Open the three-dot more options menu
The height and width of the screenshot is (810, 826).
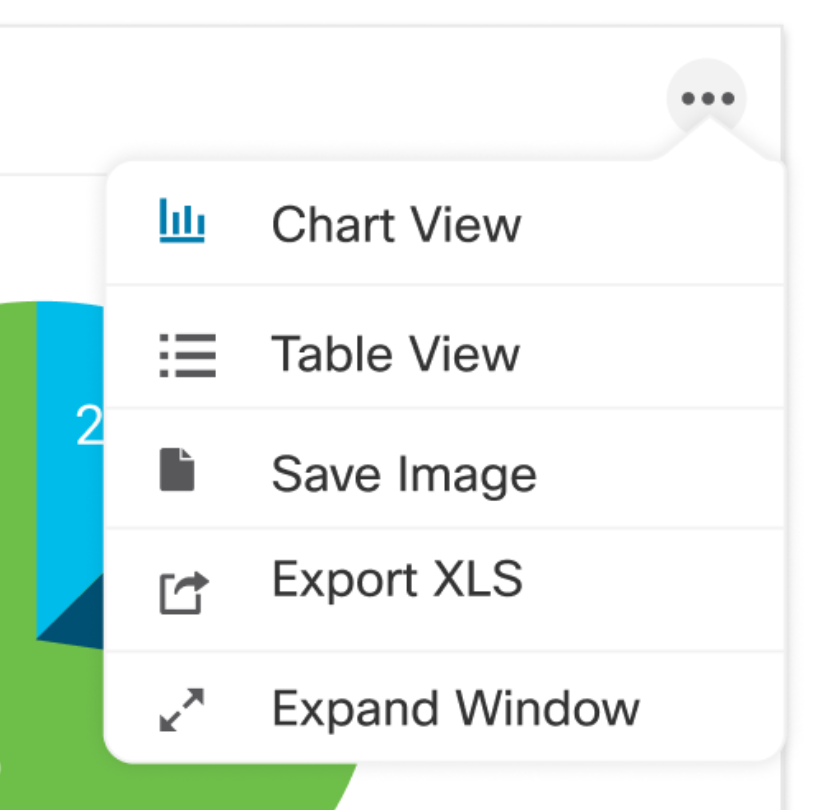click(x=707, y=99)
